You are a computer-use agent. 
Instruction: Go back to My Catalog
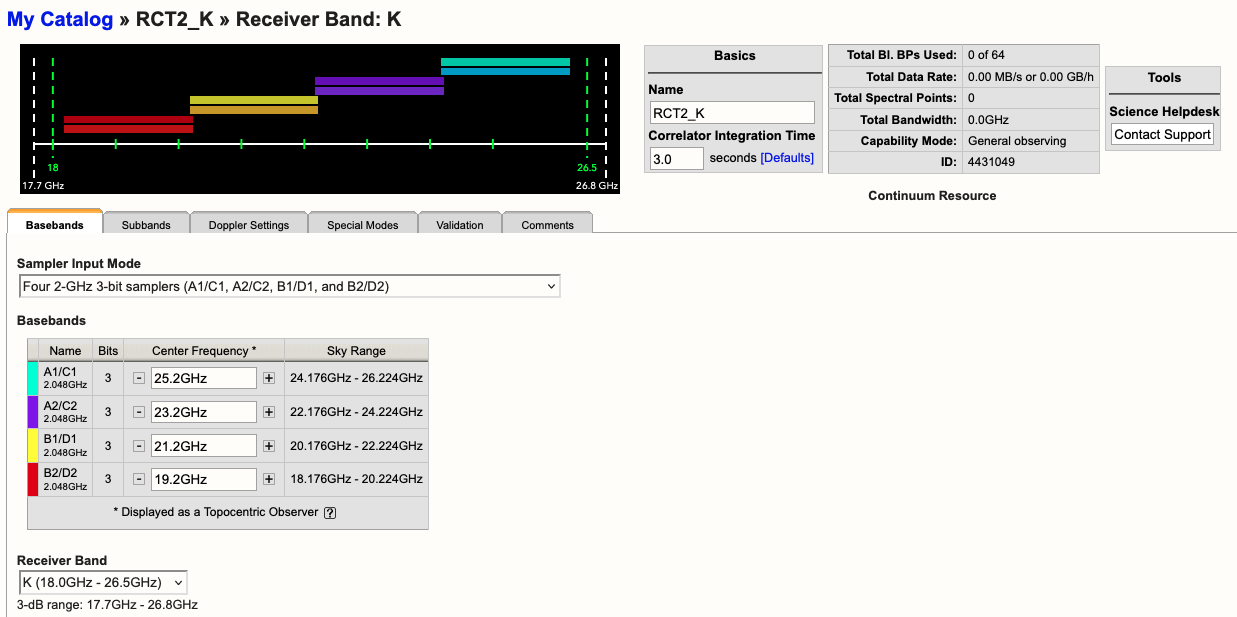pyautogui.click(x=60, y=19)
